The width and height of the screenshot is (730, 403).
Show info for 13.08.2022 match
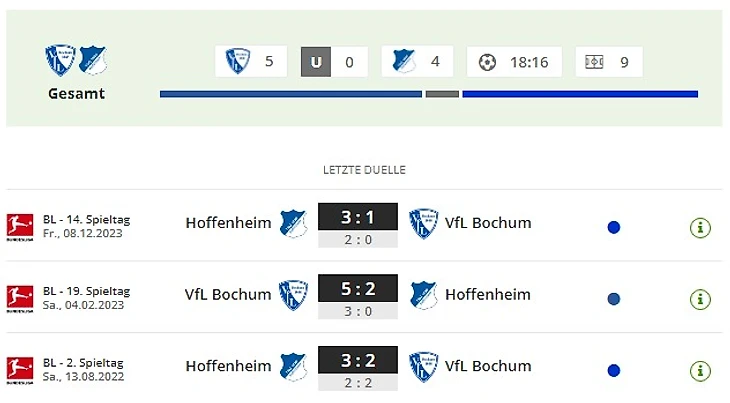point(701,369)
